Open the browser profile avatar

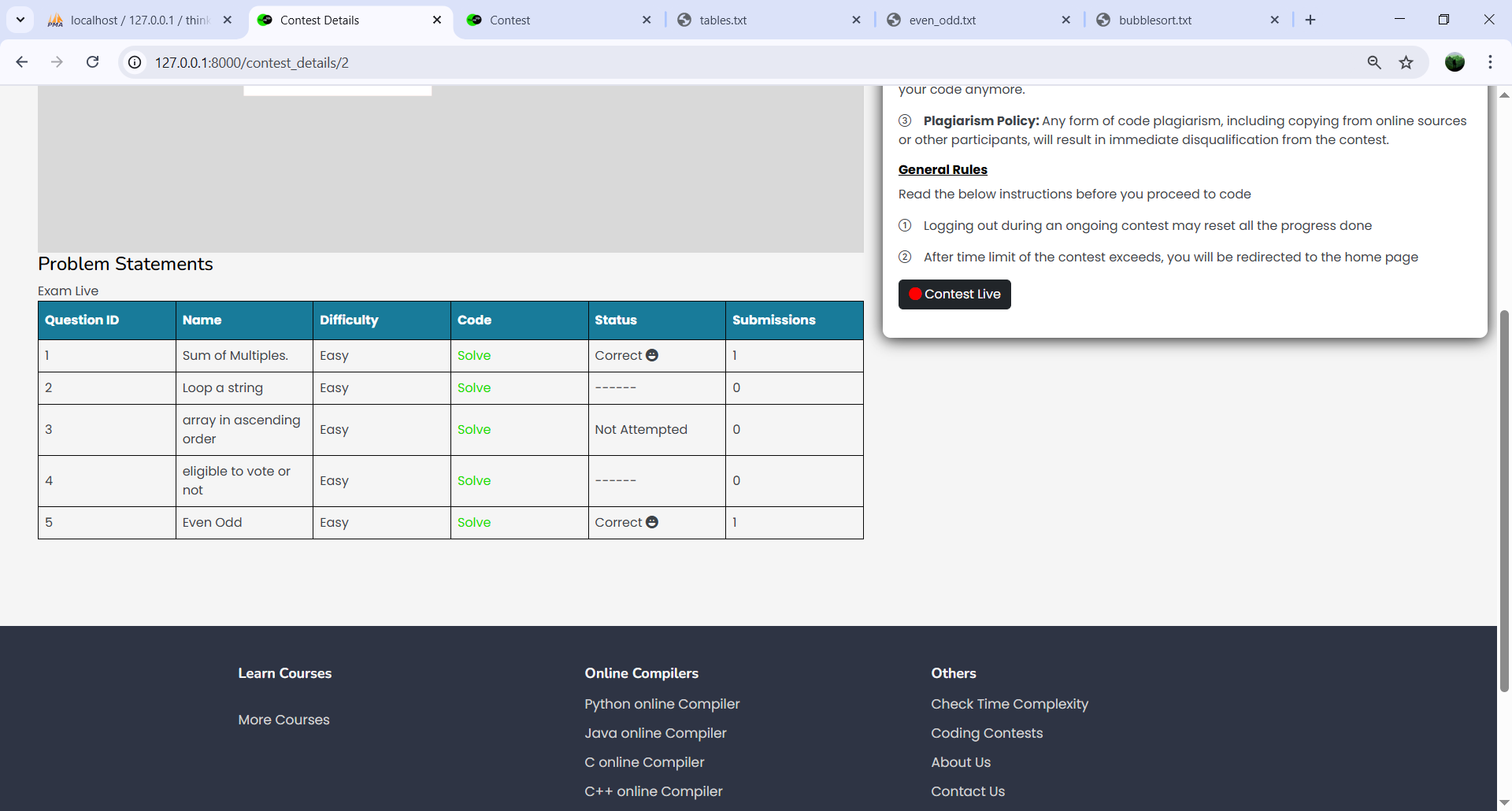(1455, 62)
